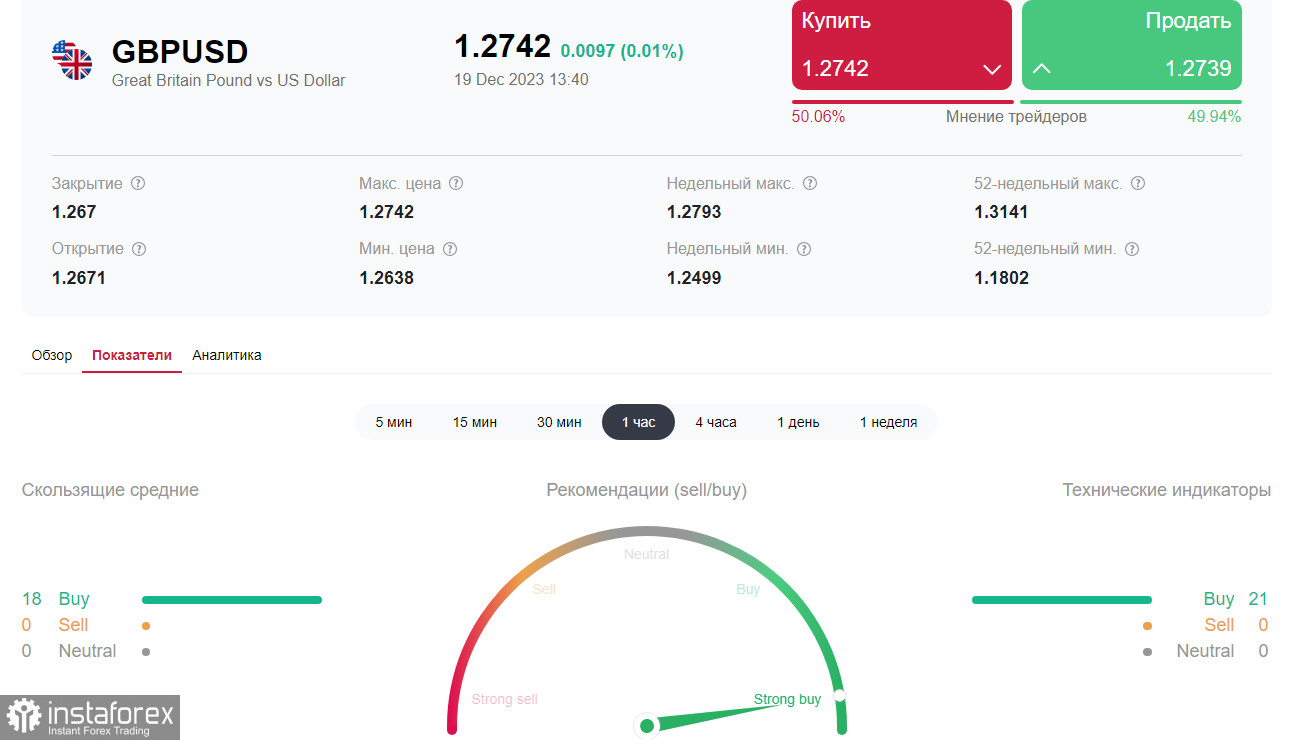Viewport: 1292px width, 740px height.
Task: Click the 52-недельный мин. value 1.1802
Action: coord(1001,278)
